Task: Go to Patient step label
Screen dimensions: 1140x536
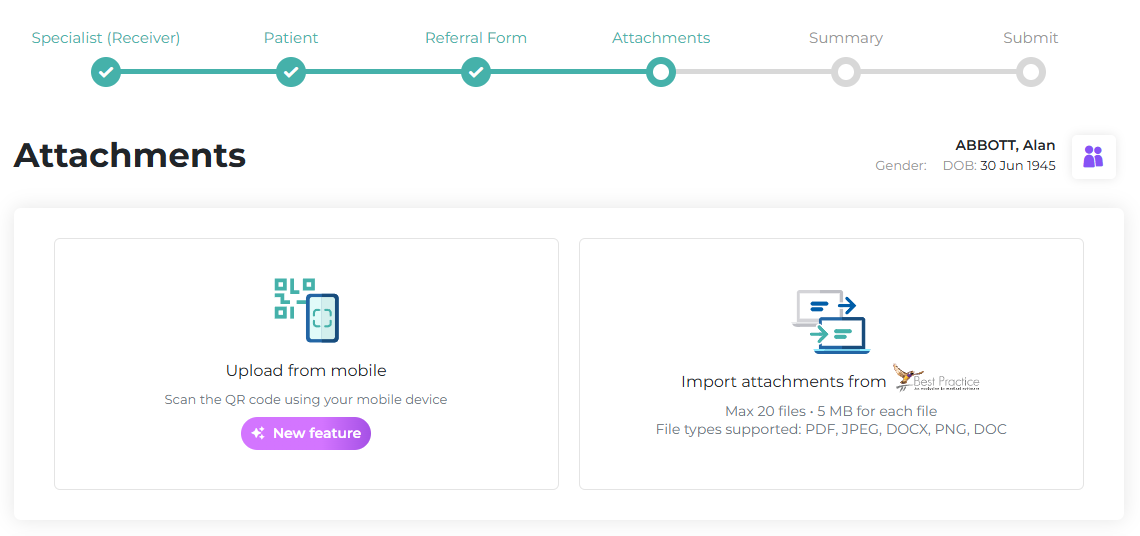Action: tap(291, 38)
